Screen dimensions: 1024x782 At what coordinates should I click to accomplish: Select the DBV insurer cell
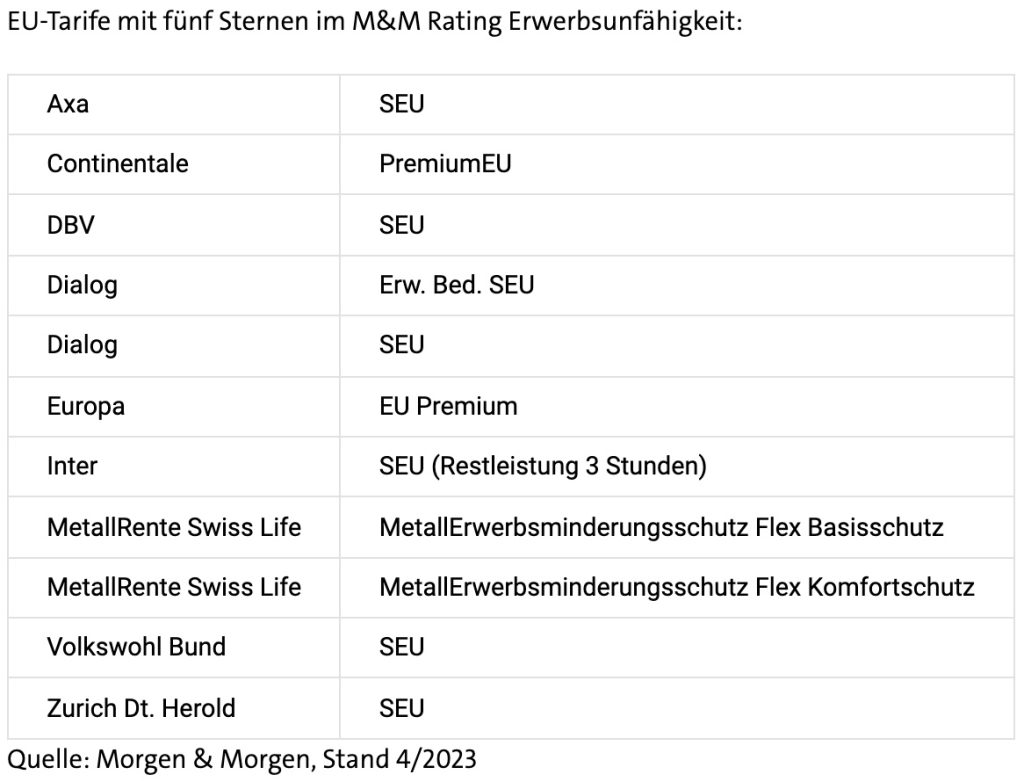tap(71, 225)
